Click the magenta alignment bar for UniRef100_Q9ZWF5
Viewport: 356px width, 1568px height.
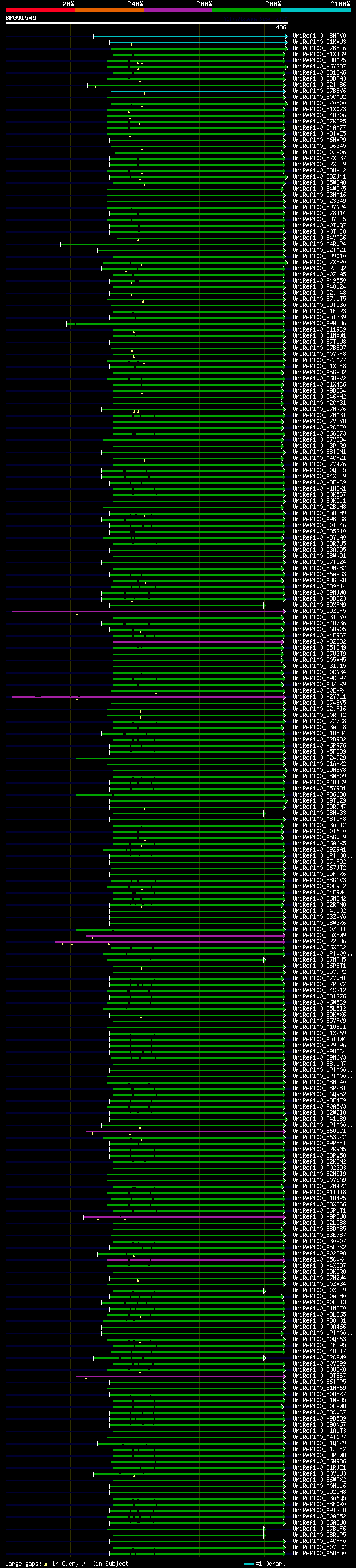click(x=149, y=611)
